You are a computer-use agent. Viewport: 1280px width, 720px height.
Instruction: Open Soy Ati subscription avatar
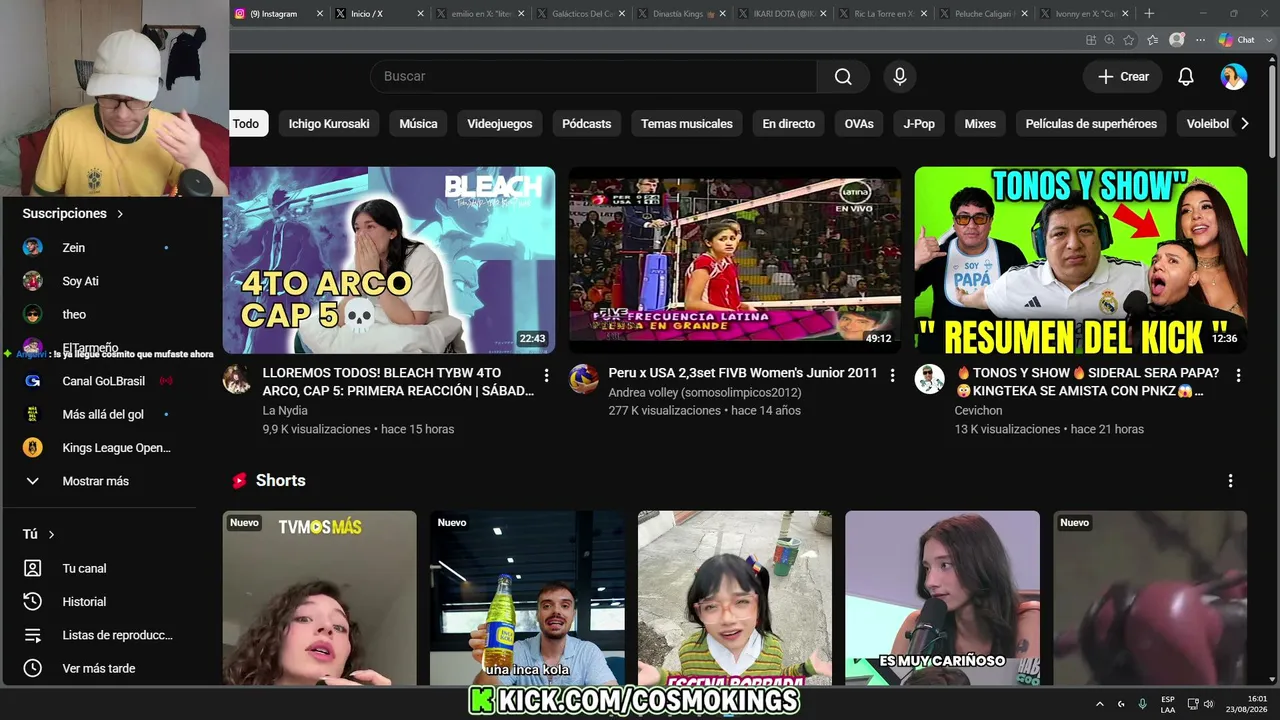33,281
